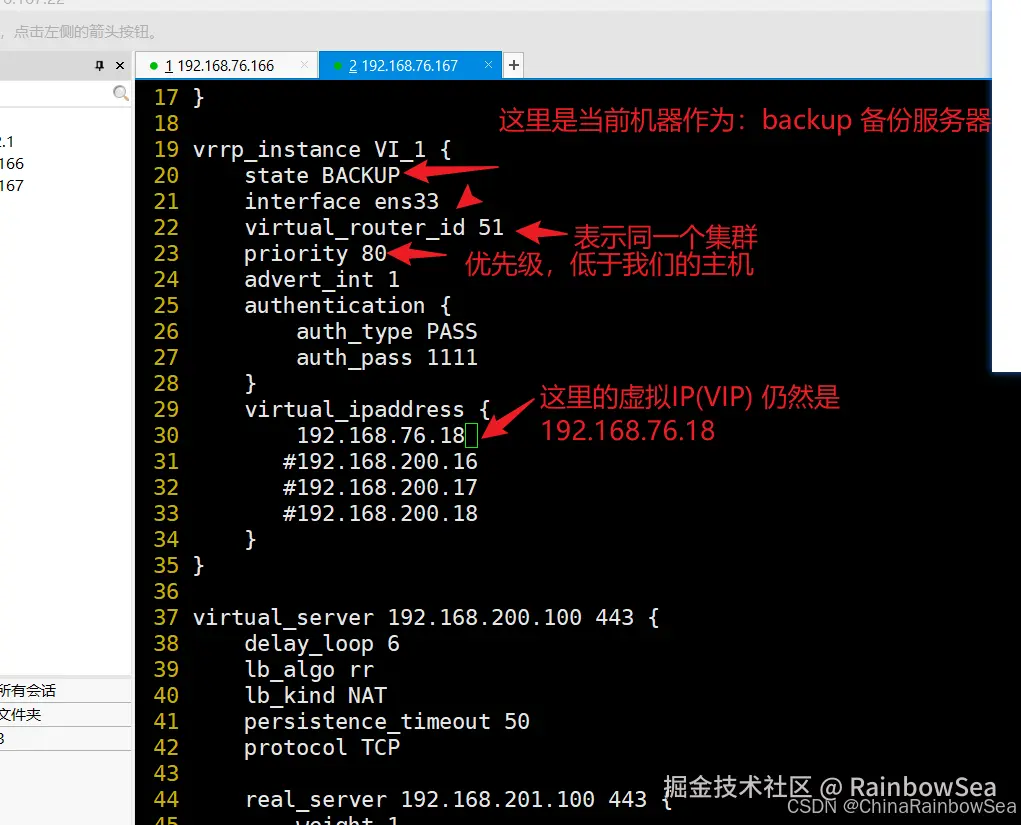Click the search magnifier icon in side panel

coord(120,93)
